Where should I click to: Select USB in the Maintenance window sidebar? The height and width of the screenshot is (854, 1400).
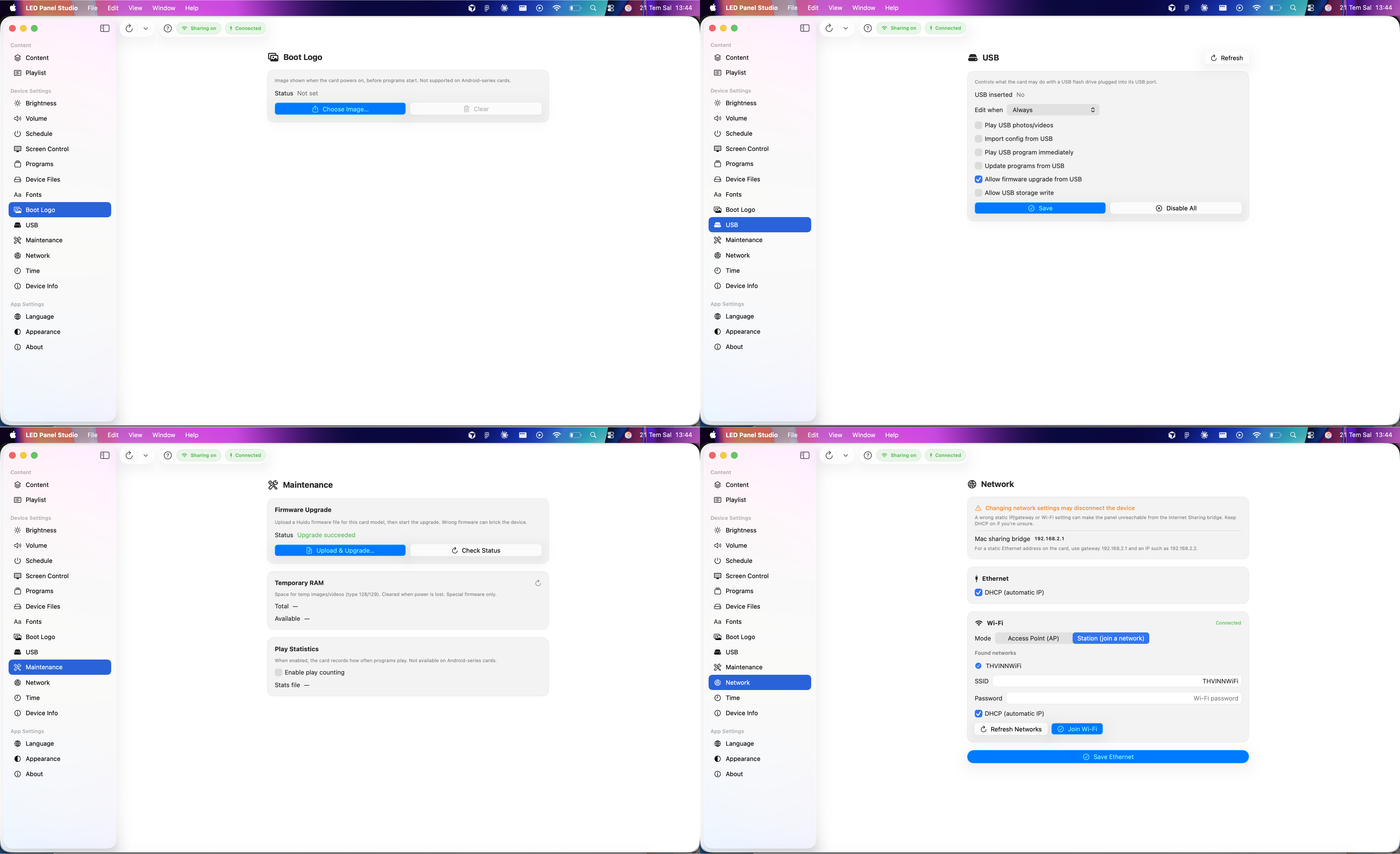click(60, 652)
